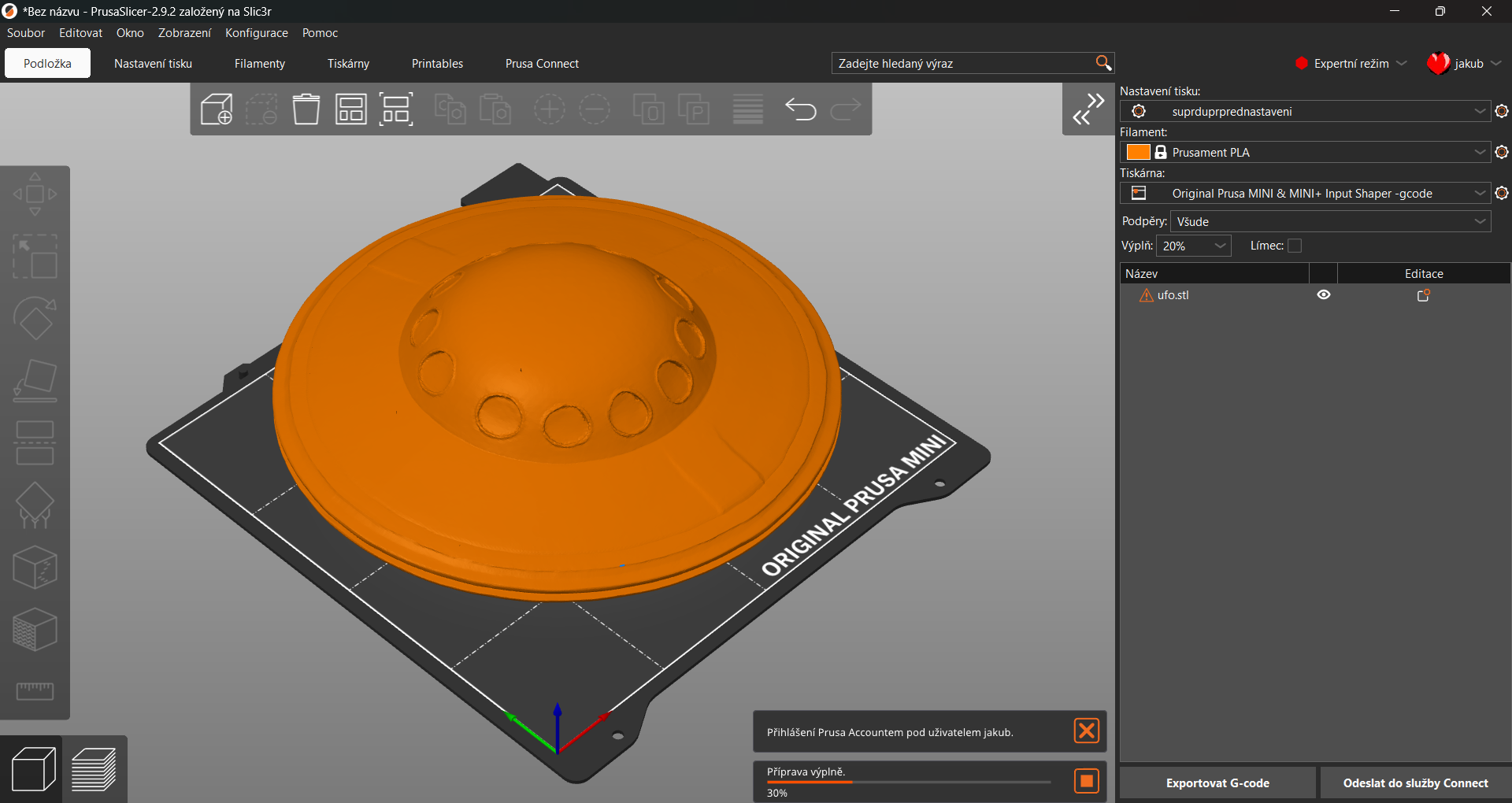Click the trash can Delete all icon
This screenshot has height=803, width=1512.
point(306,109)
